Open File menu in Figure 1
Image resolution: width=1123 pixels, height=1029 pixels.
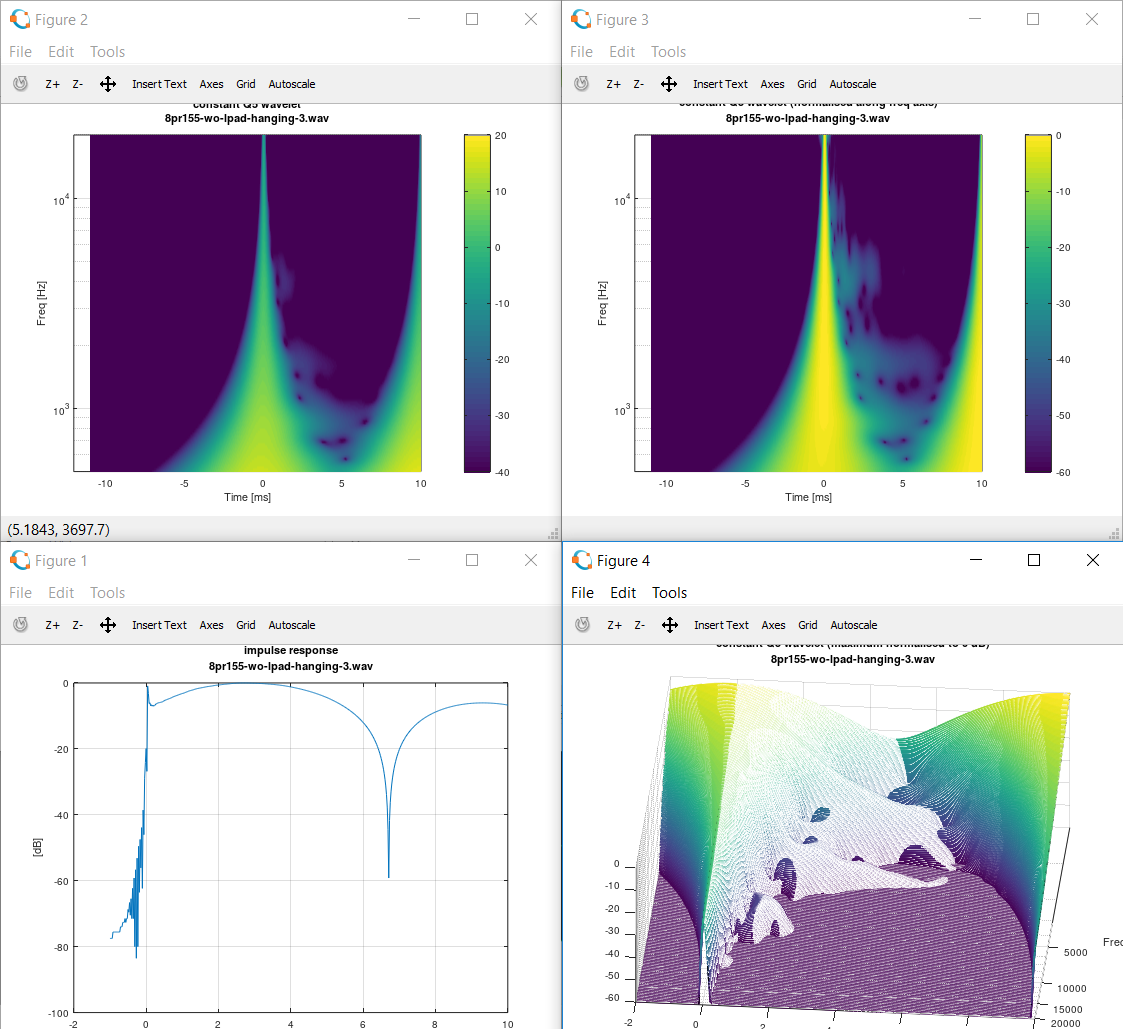[20, 592]
